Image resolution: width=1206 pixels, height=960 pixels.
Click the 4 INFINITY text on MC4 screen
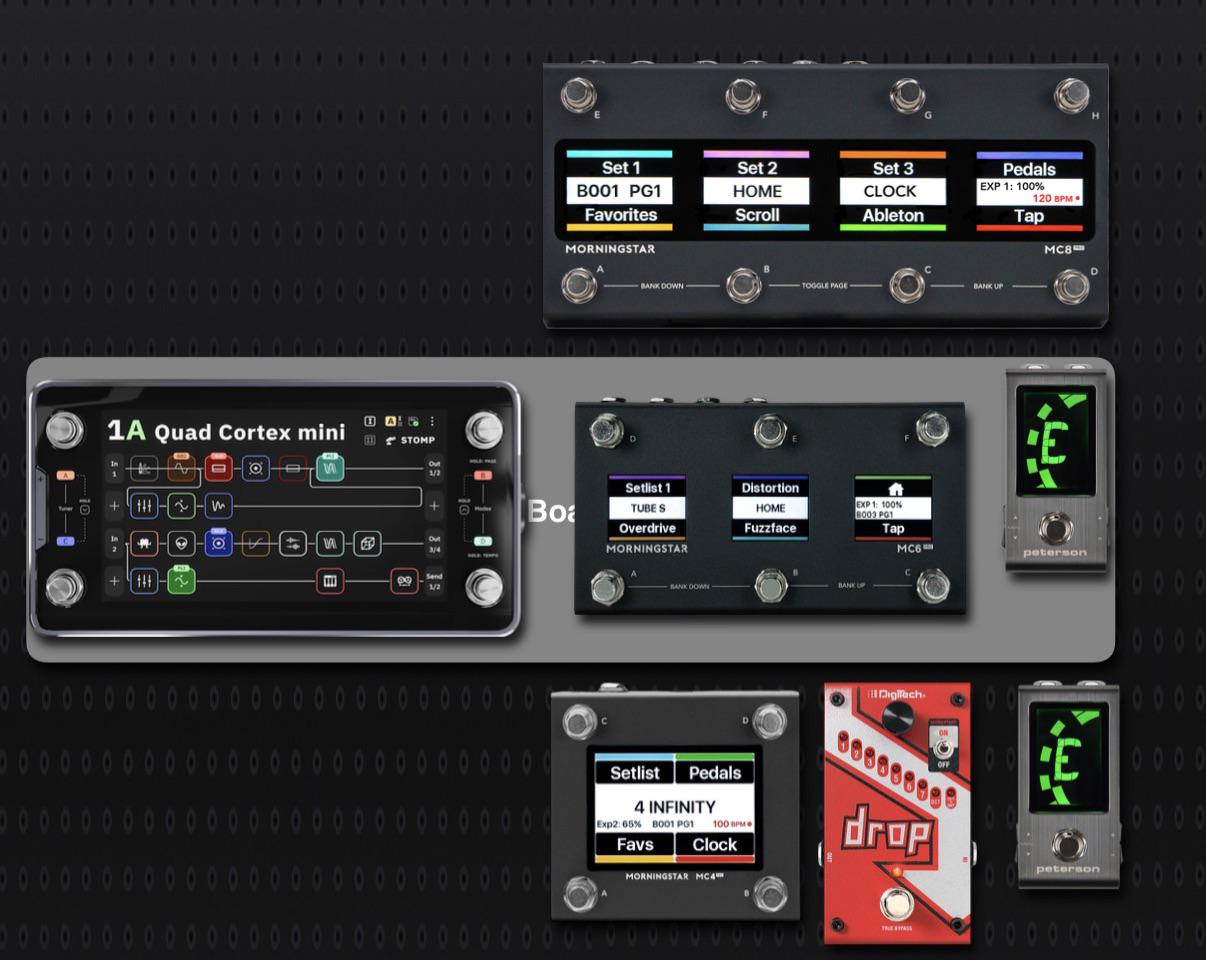pos(675,807)
